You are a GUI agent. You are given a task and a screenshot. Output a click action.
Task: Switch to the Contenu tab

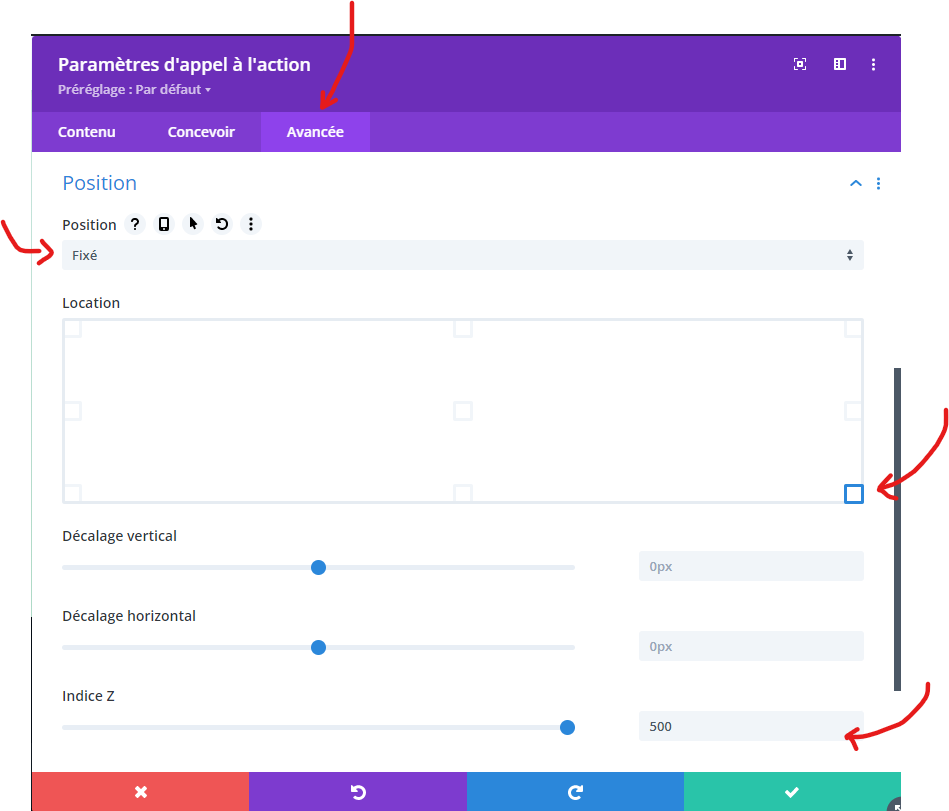coord(87,132)
